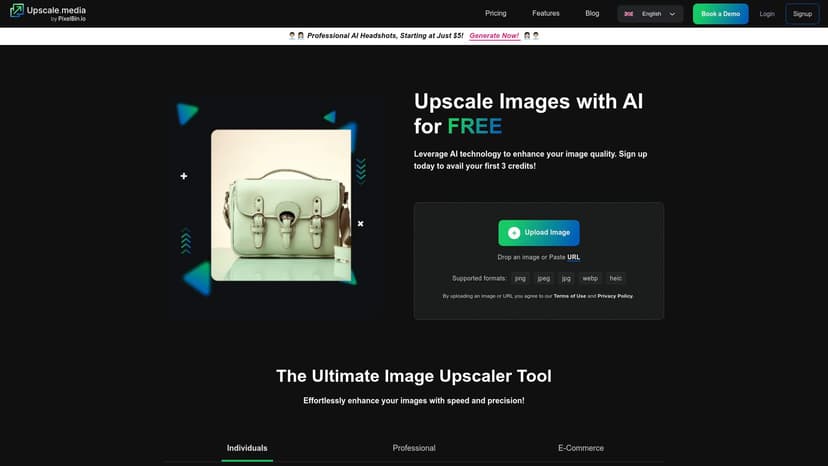Click the URL paste link
828x466 pixels.
[573, 257]
